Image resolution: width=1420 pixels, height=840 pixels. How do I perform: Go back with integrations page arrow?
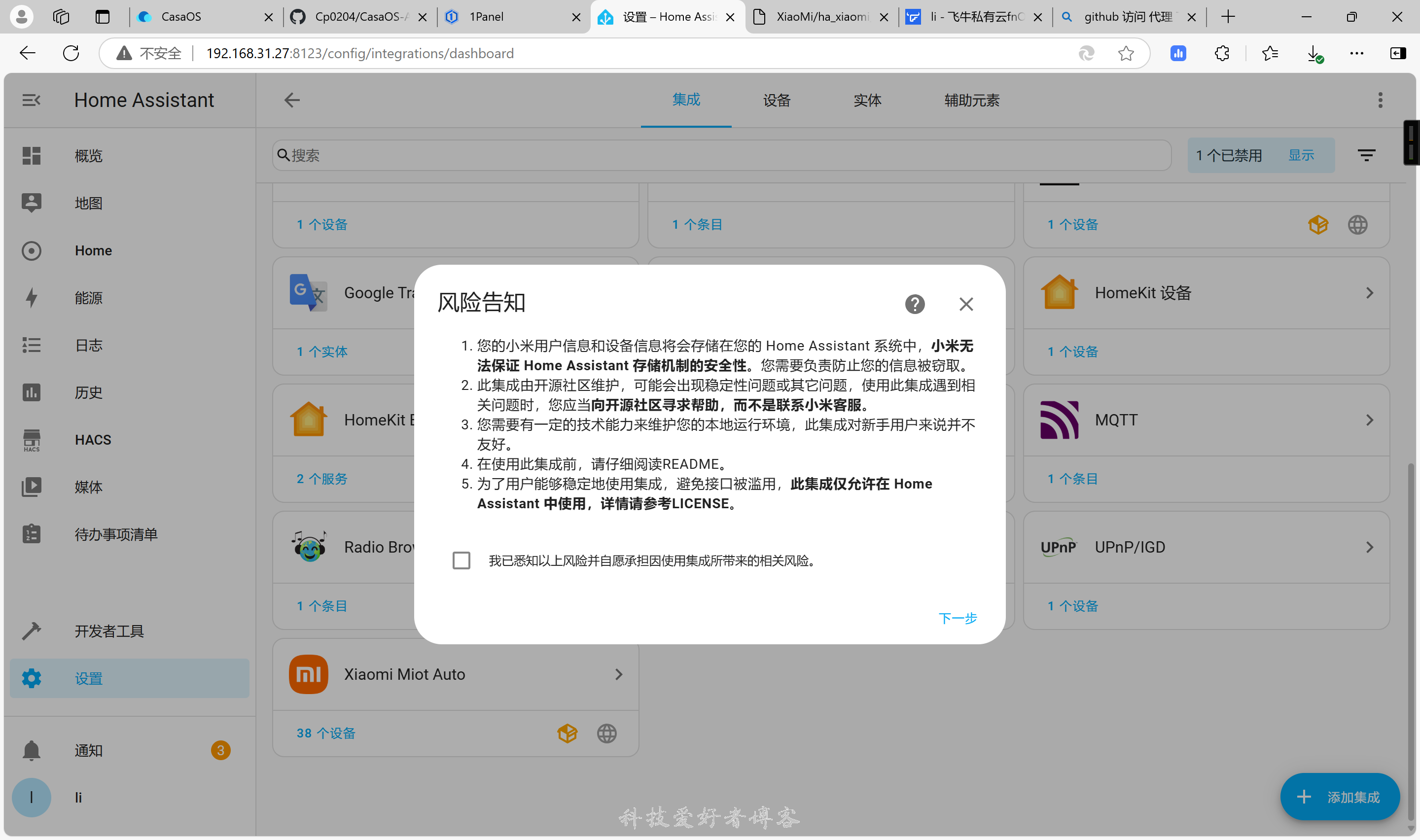click(x=291, y=100)
